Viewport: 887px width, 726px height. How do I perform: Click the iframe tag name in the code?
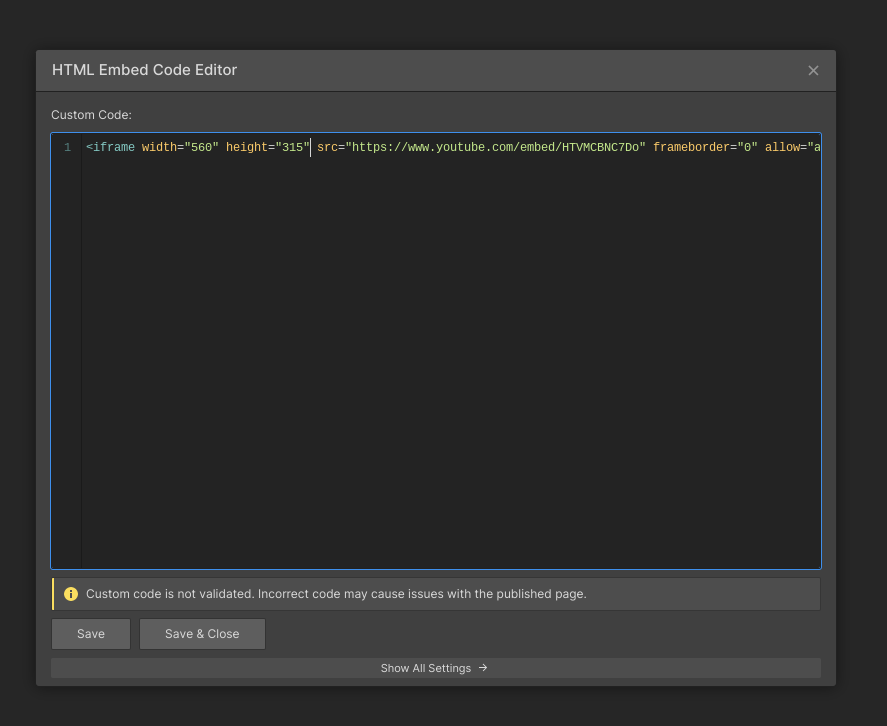click(x=114, y=147)
